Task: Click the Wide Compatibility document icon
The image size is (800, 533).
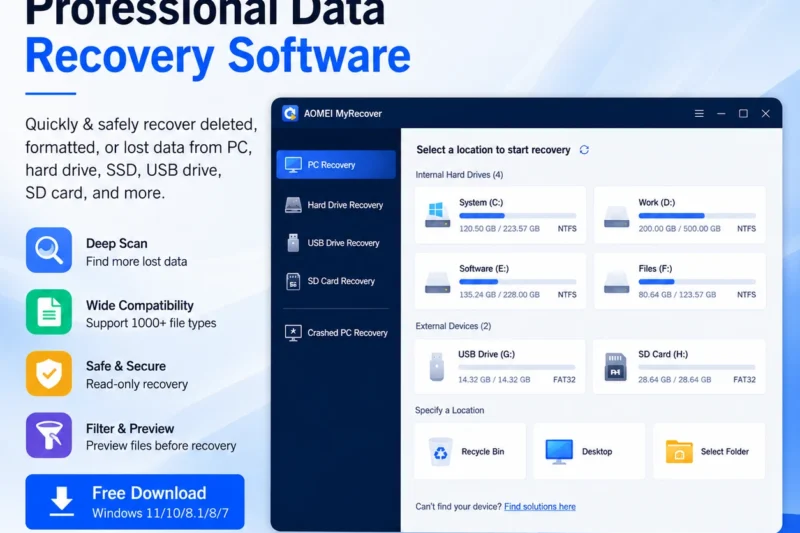Action: [49, 312]
